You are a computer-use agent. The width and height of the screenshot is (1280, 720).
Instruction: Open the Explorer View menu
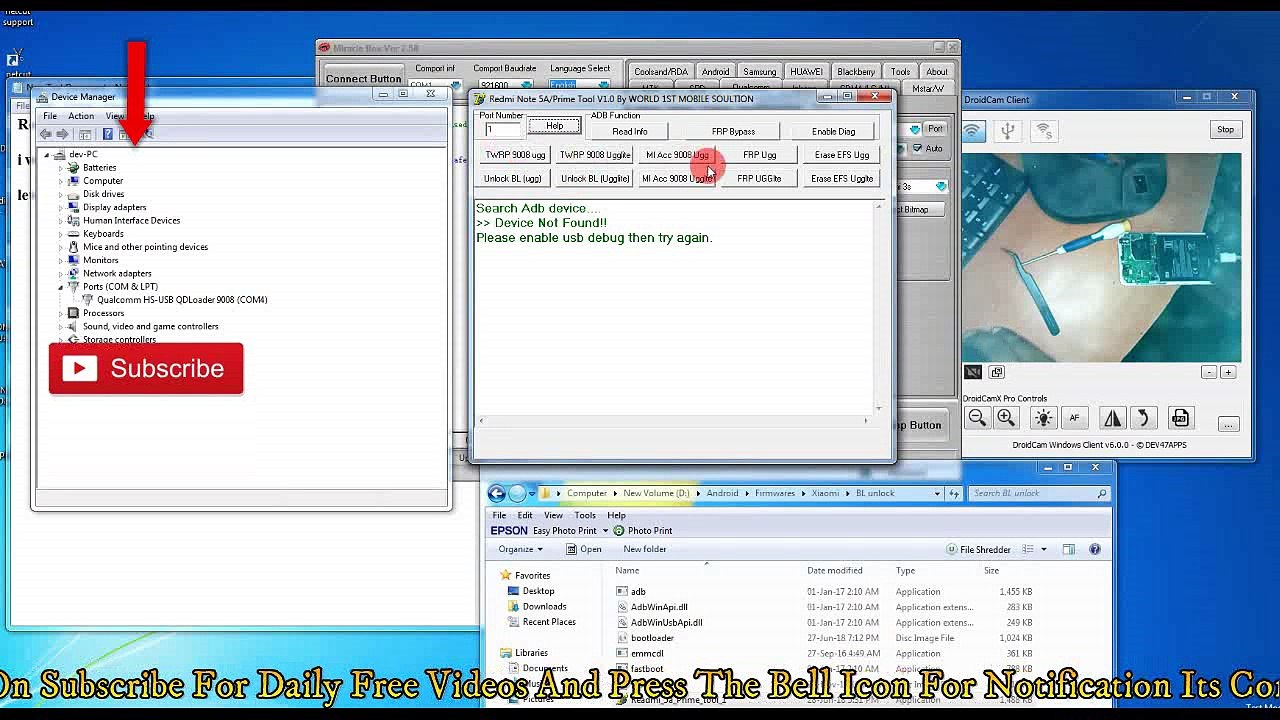(x=553, y=515)
